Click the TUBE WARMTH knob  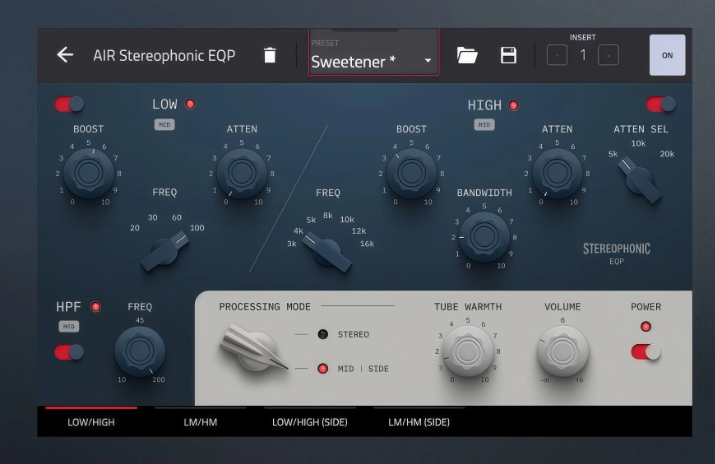[468, 351]
